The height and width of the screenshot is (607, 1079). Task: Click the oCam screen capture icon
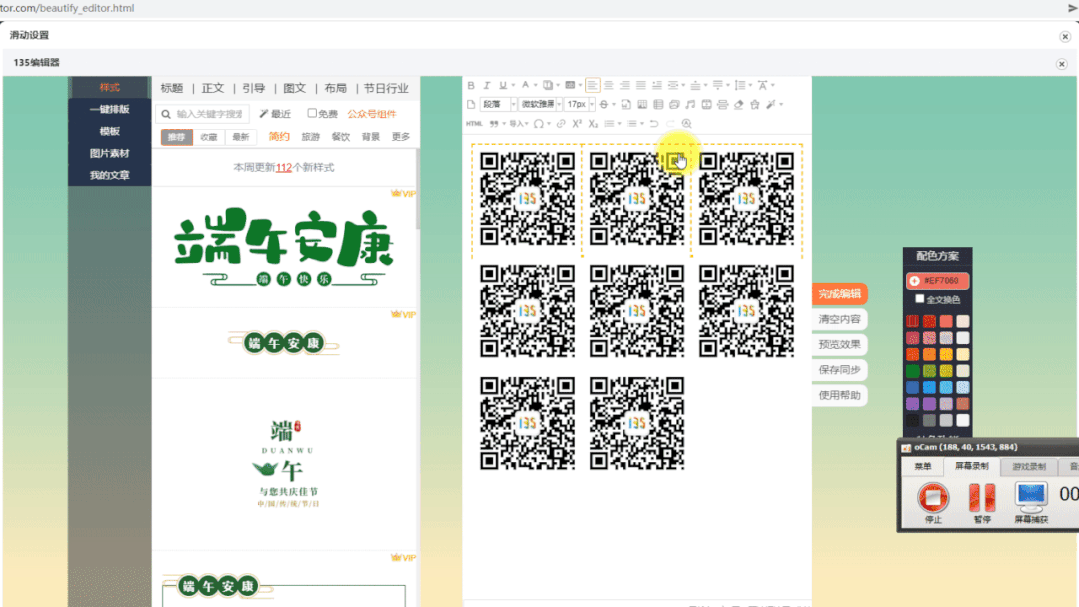click(x=1031, y=497)
